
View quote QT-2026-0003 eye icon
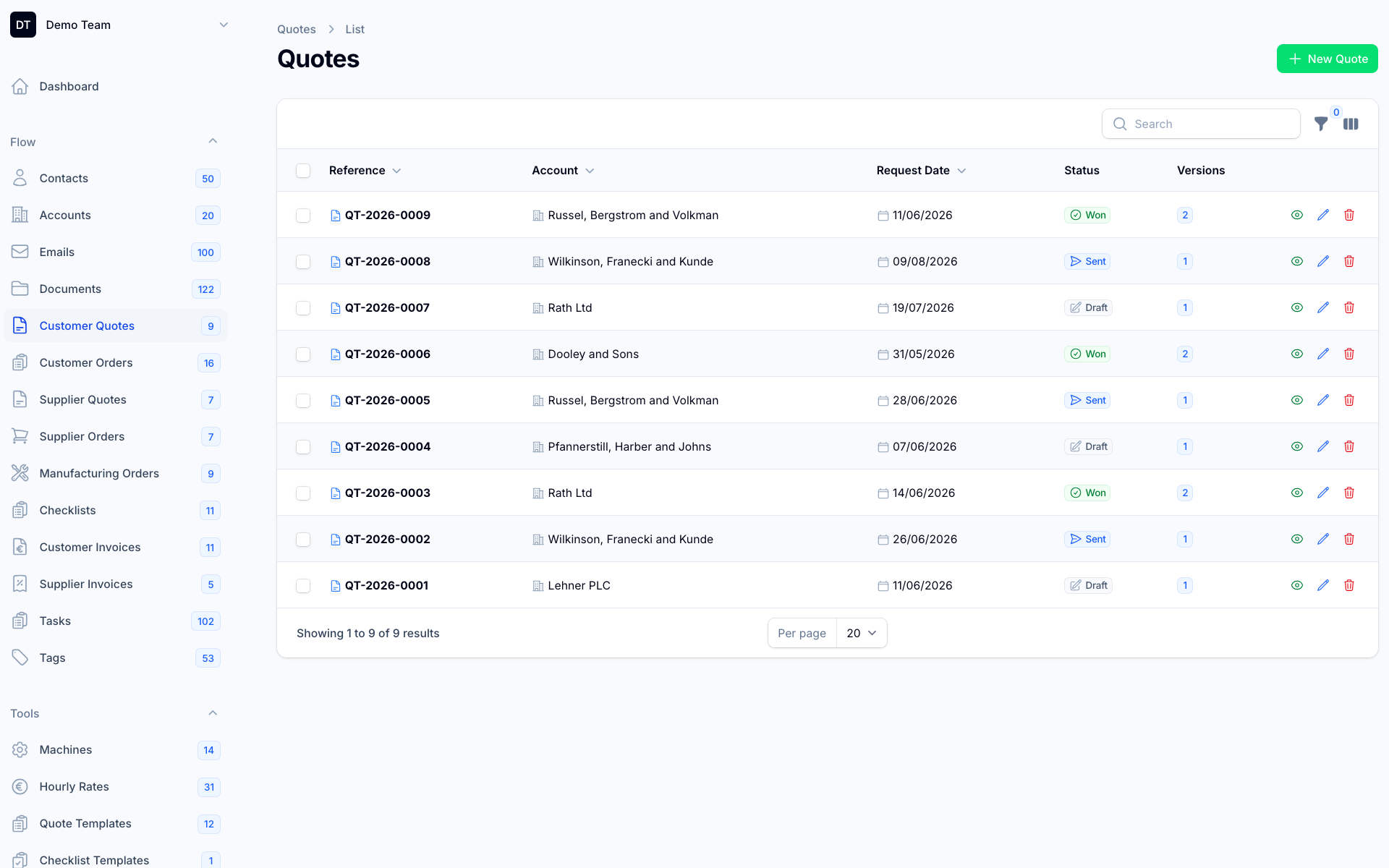(x=1297, y=493)
